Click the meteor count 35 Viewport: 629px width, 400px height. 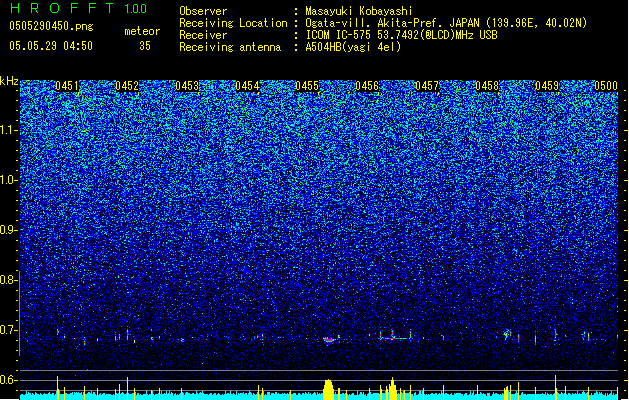point(145,46)
